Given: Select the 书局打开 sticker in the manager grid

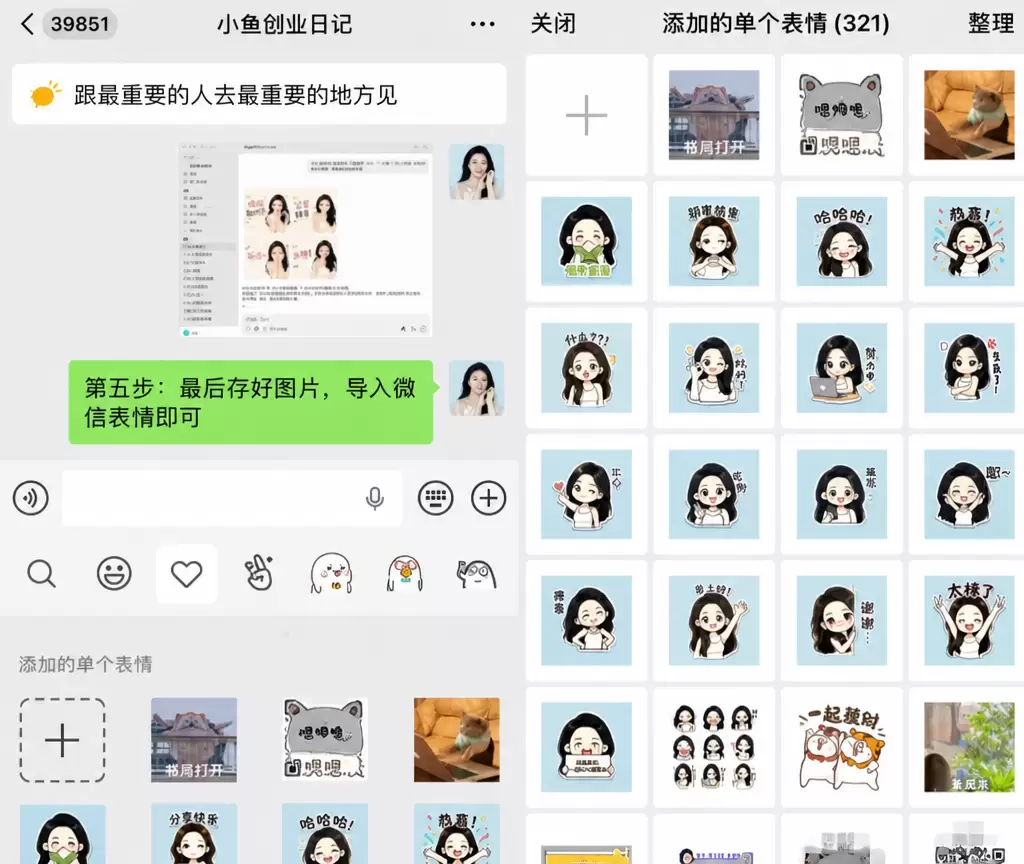Looking at the screenshot, I should (x=714, y=115).
